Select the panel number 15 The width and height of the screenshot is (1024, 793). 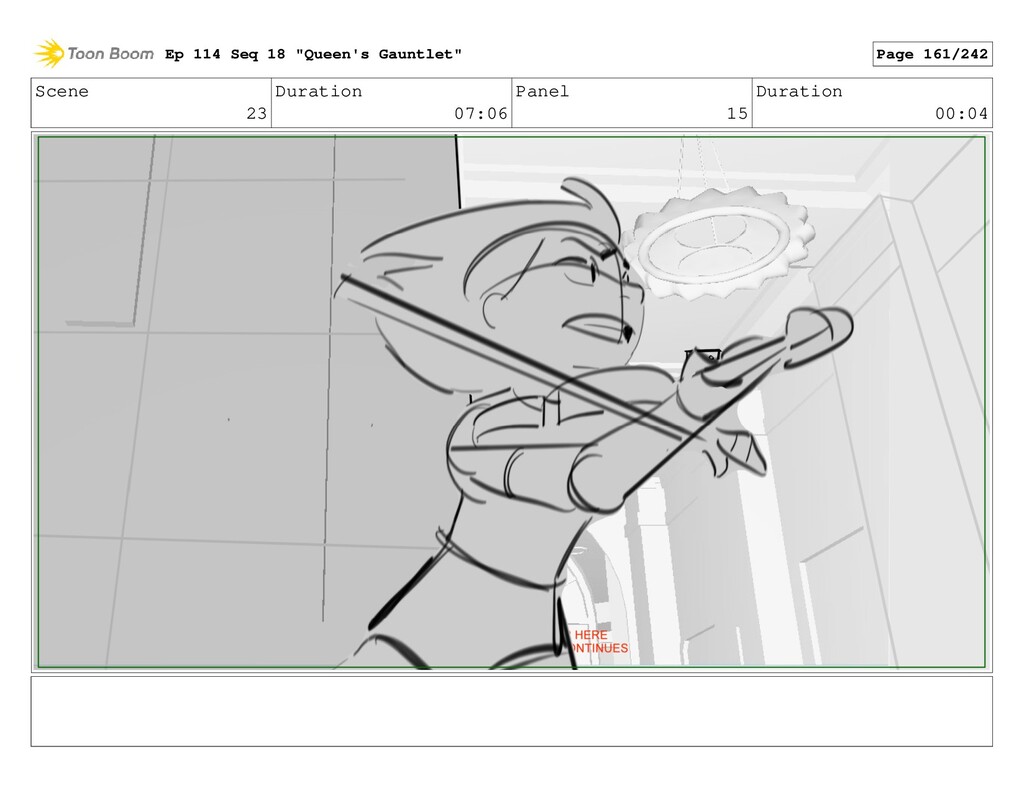[x=737, y=114]
